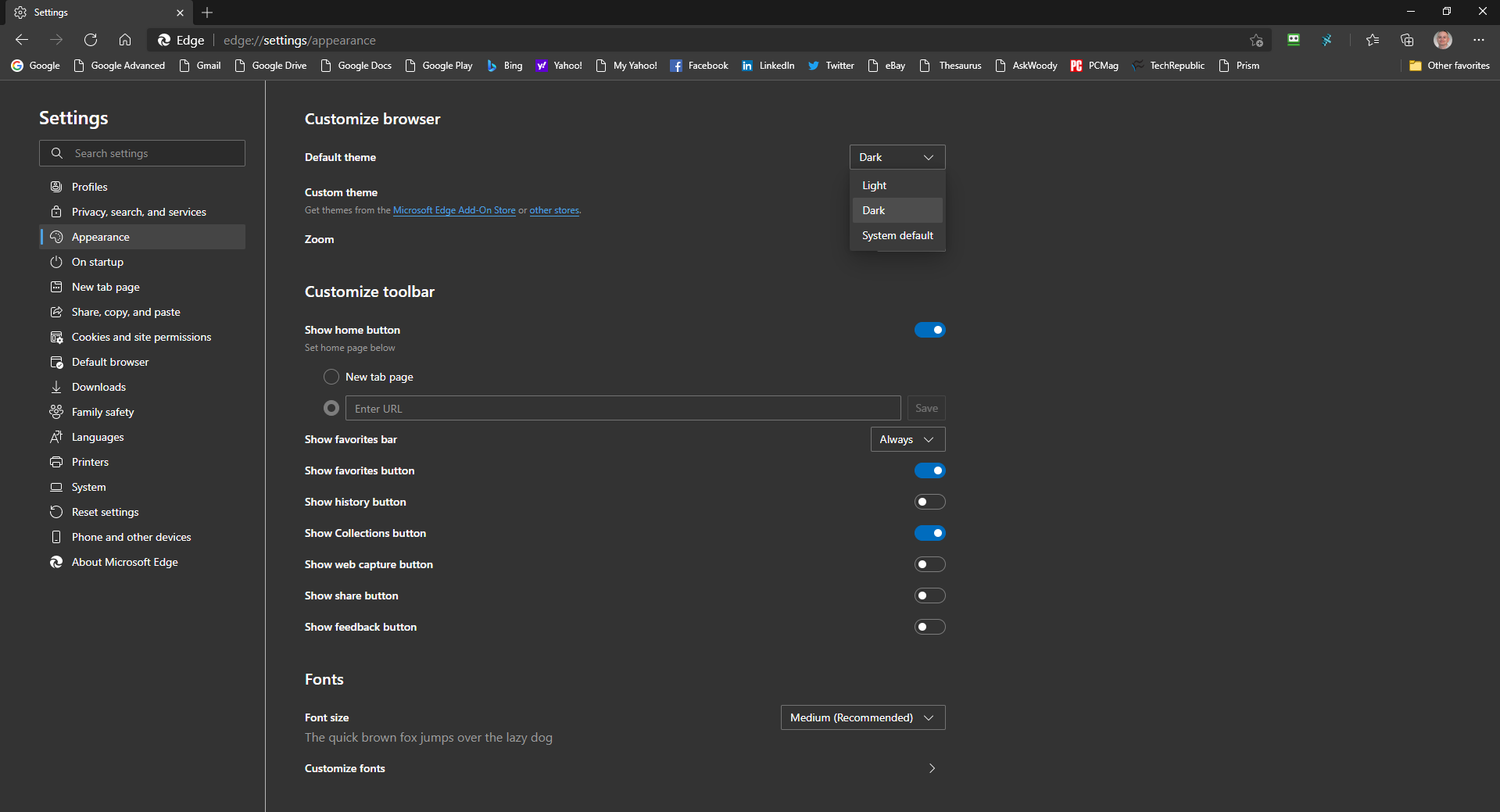Turn off Show favorites button toggle

pos(929,470)
